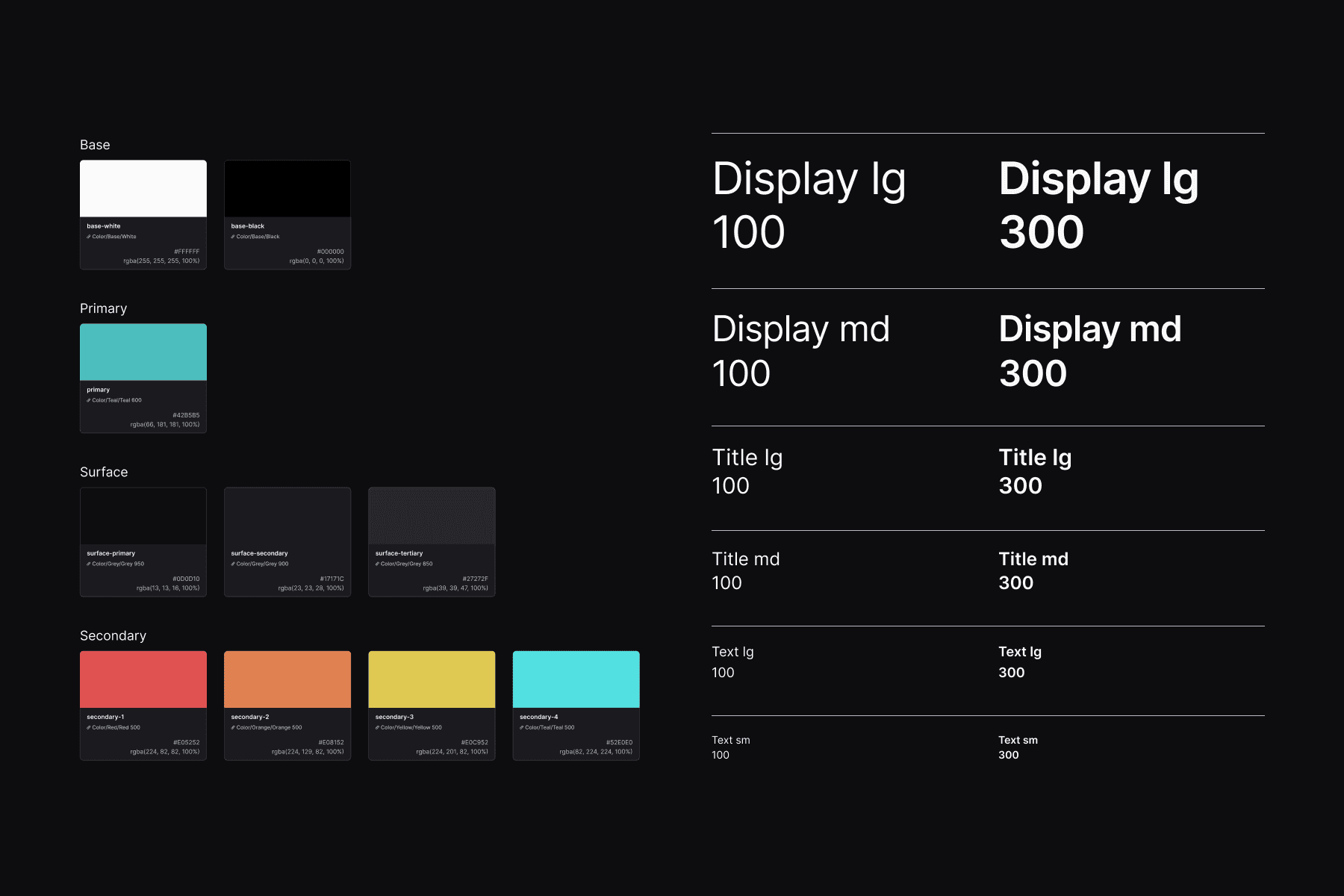Click the link icon beside Color/Orange/Orange 500

[x=233, y=727]
